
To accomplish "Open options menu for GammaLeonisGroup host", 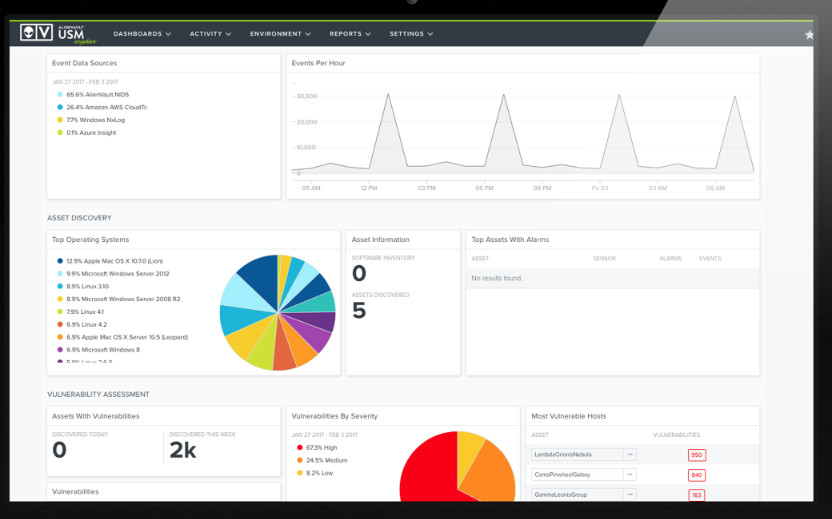I will [x=630, y=495].
